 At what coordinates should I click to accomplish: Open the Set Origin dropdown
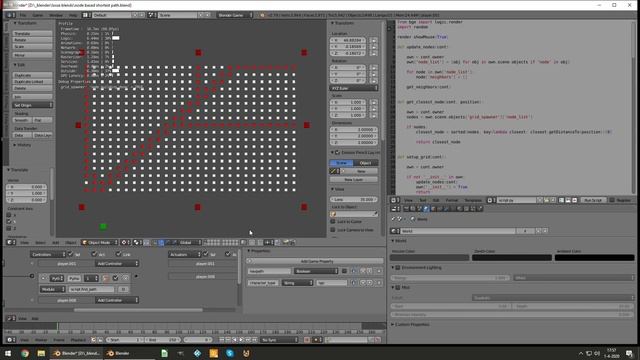click(32, 105)
